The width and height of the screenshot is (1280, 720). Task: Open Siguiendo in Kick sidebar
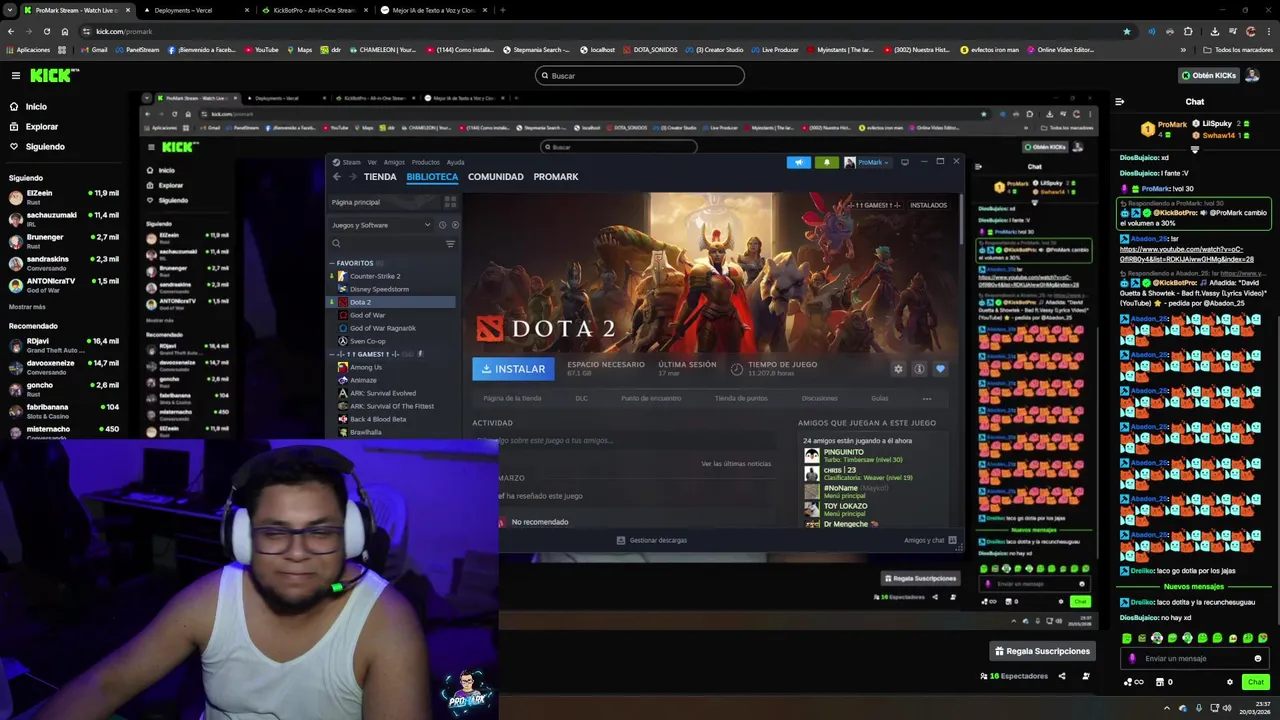(x=45, y=147)
